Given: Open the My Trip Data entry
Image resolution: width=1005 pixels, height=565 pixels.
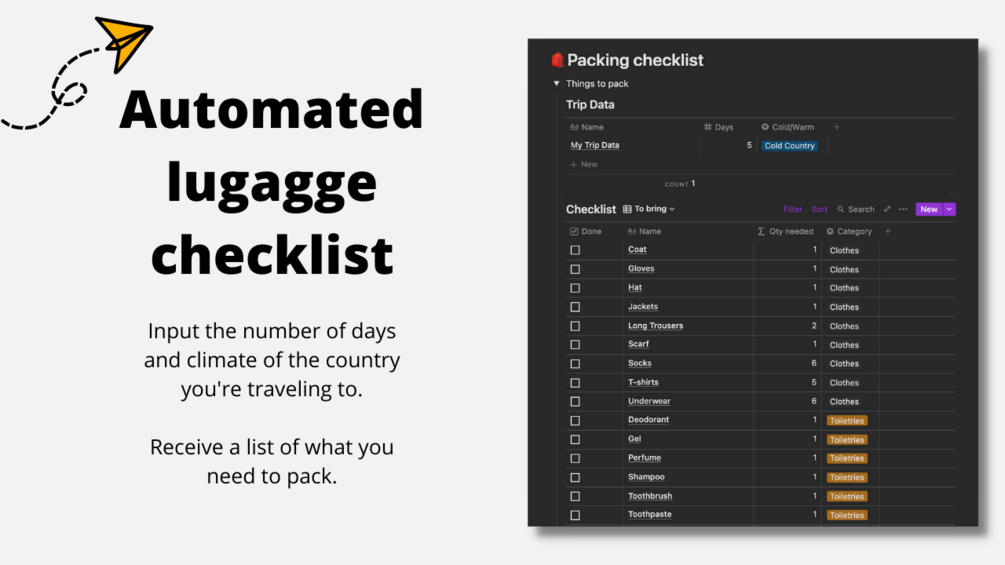Looking at the screenshot, I should click(x=595, y=146).
